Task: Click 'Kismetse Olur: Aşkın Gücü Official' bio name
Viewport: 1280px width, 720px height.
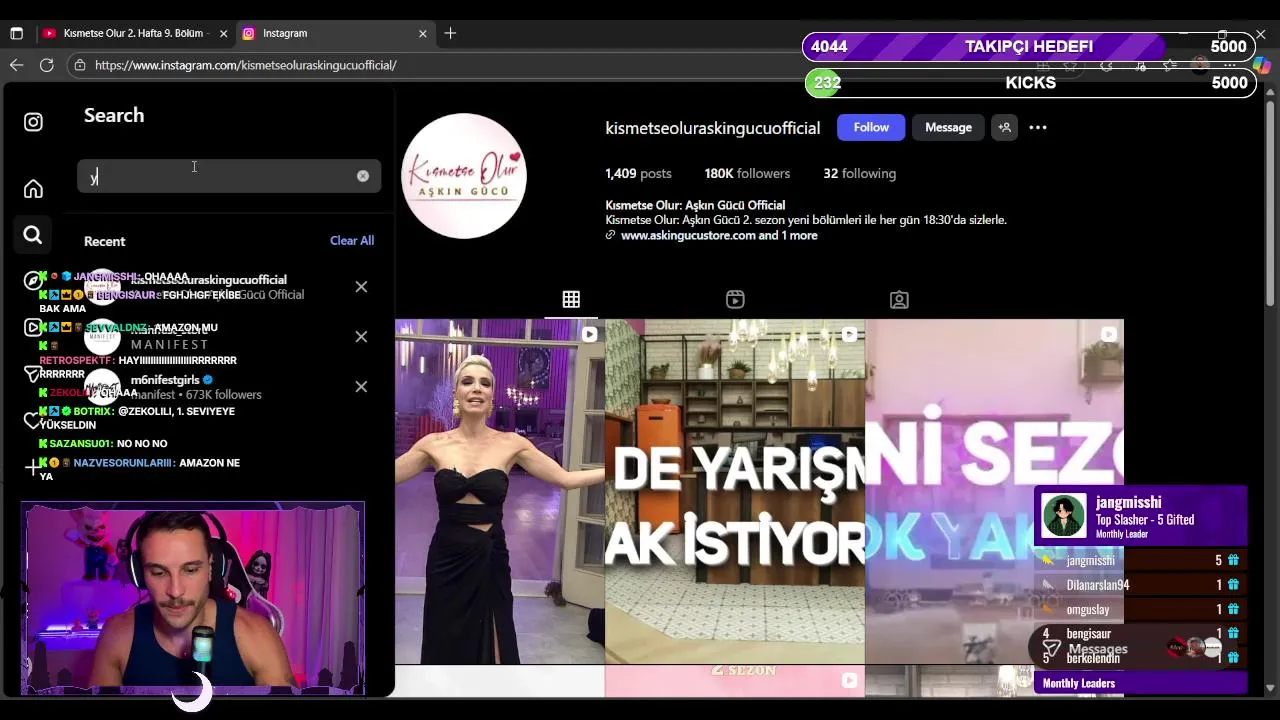Action: pos(695,205)
